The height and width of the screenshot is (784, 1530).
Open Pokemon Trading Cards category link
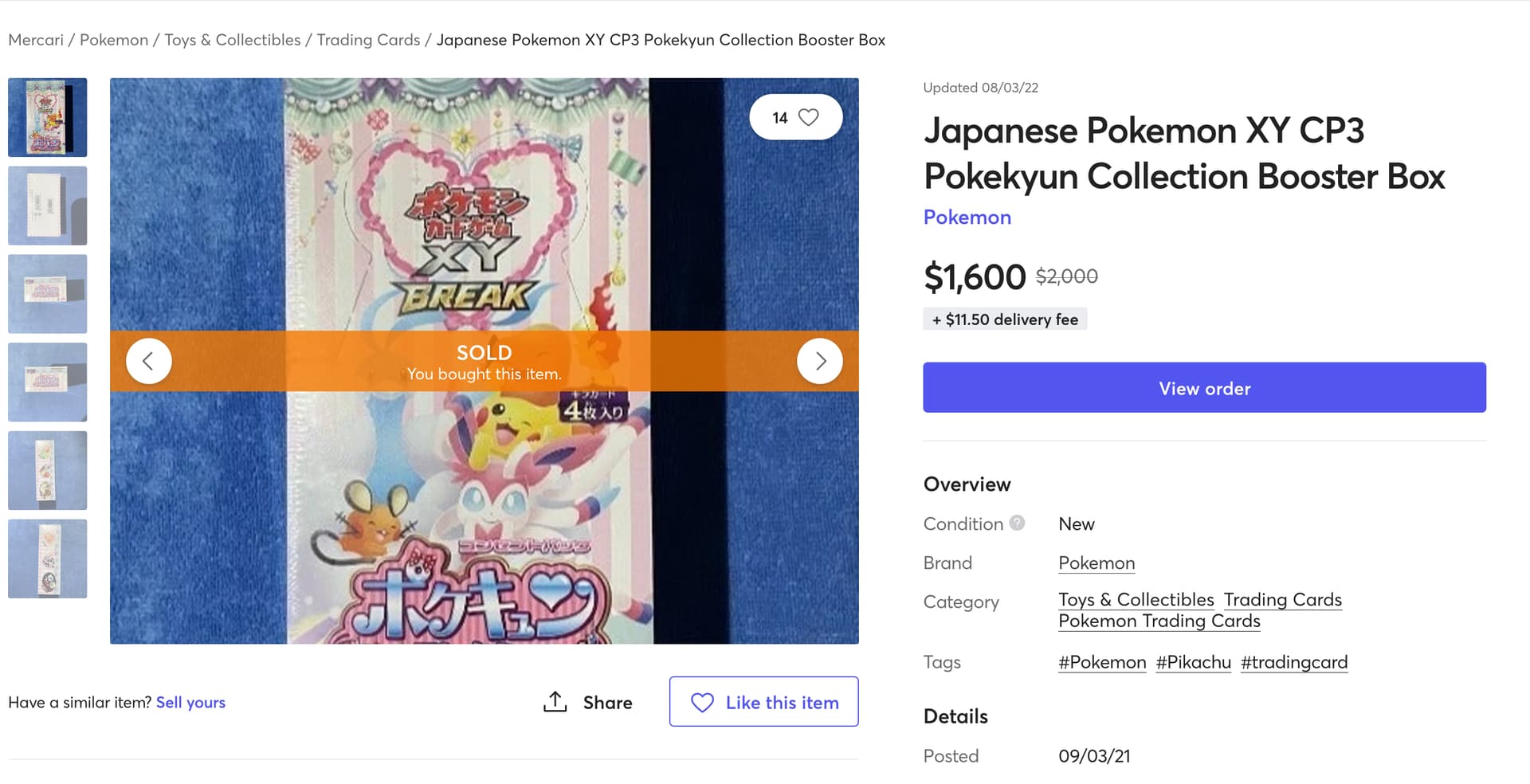click(x=1159, y=621)
